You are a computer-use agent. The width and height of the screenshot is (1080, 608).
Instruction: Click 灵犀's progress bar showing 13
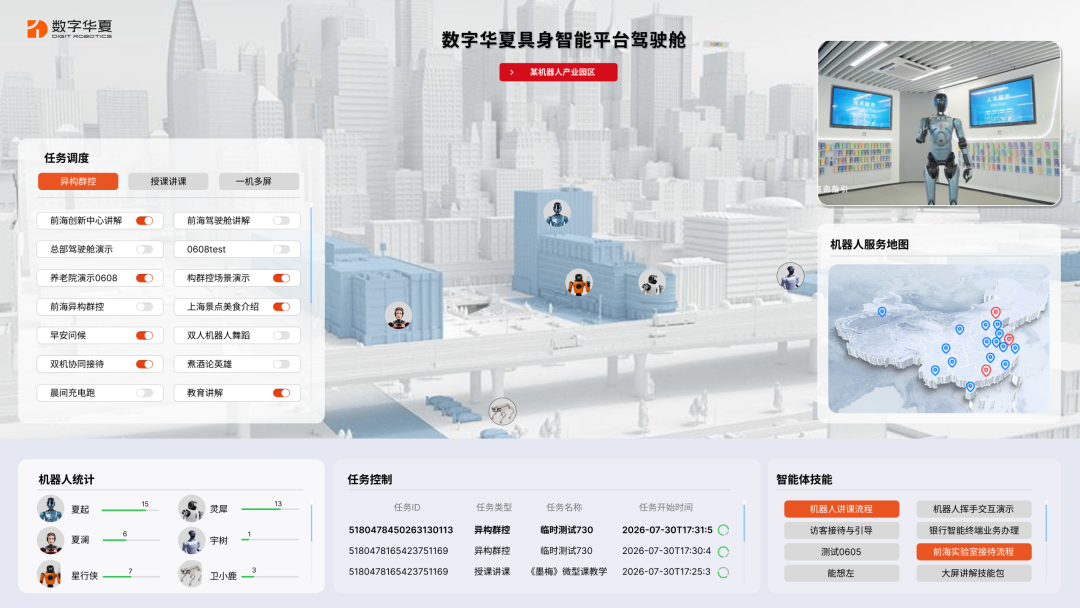click(270, 510)
